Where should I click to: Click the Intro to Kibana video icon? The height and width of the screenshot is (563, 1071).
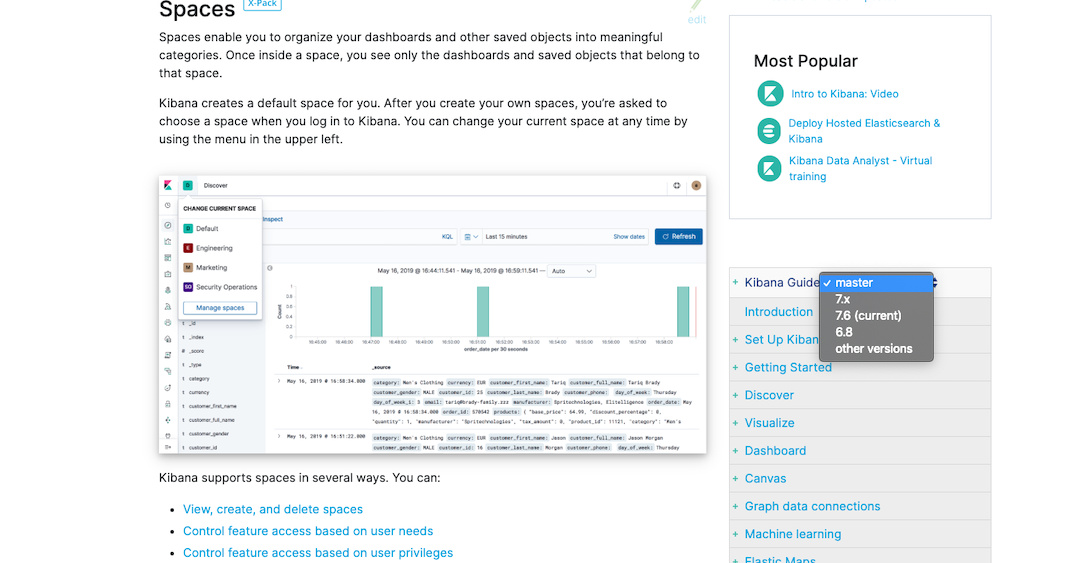coord(770,94)
